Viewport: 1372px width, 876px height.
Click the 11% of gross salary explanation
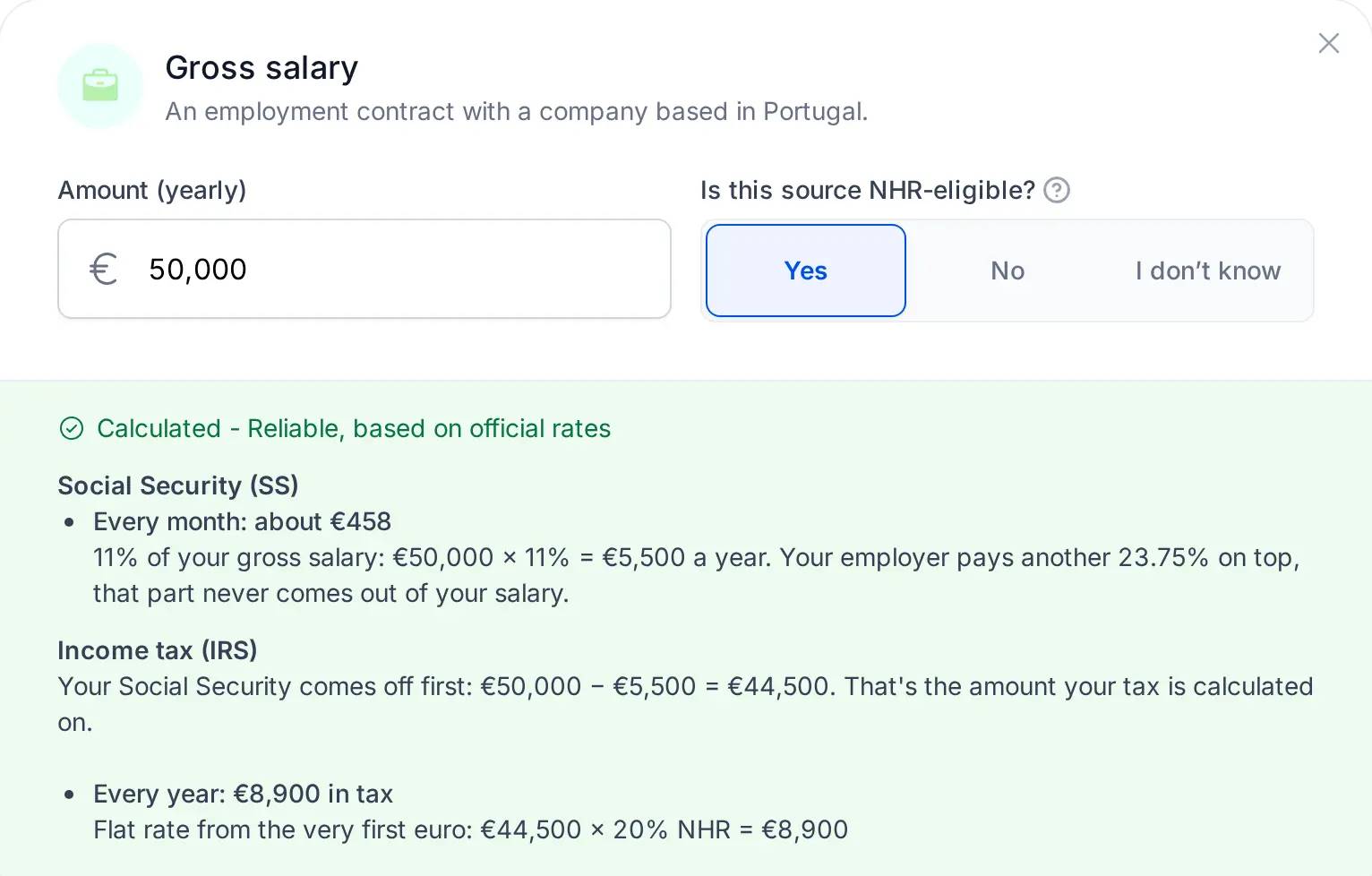pyautogui.click(x=696, y=575)
